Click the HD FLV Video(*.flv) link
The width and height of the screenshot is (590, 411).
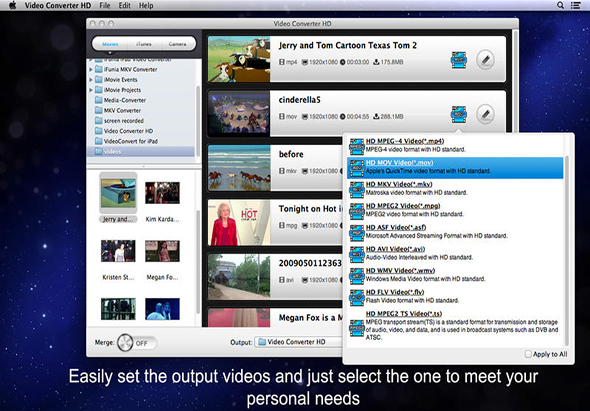395,292
